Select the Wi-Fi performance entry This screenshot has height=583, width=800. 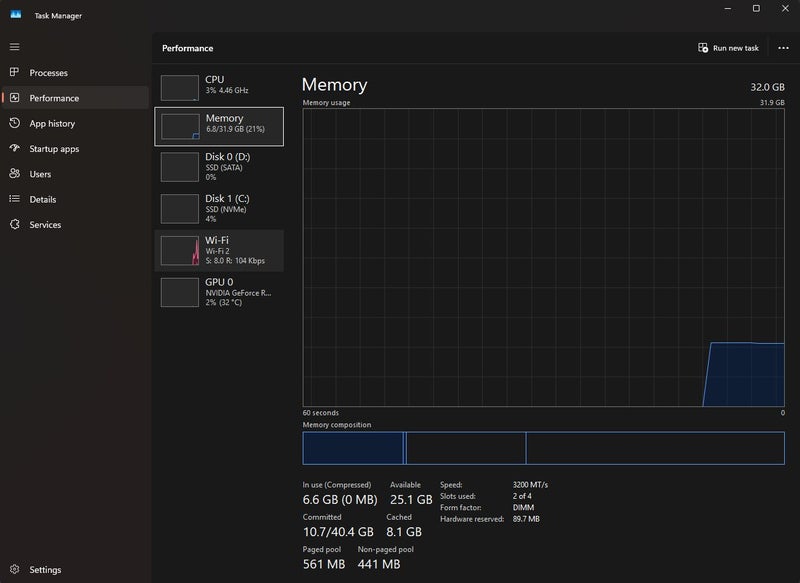coord(219,250)
